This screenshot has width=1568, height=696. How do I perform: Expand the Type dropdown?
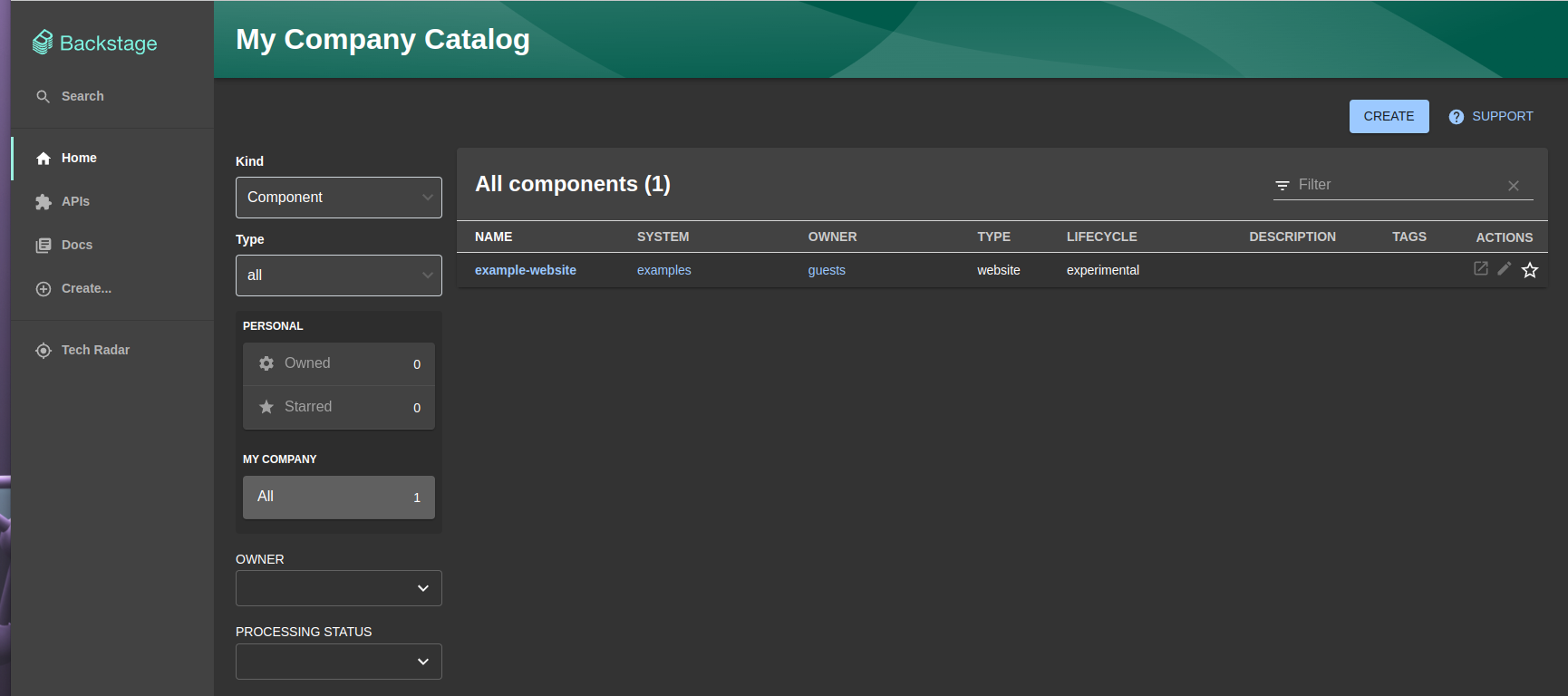coord(338,275)
